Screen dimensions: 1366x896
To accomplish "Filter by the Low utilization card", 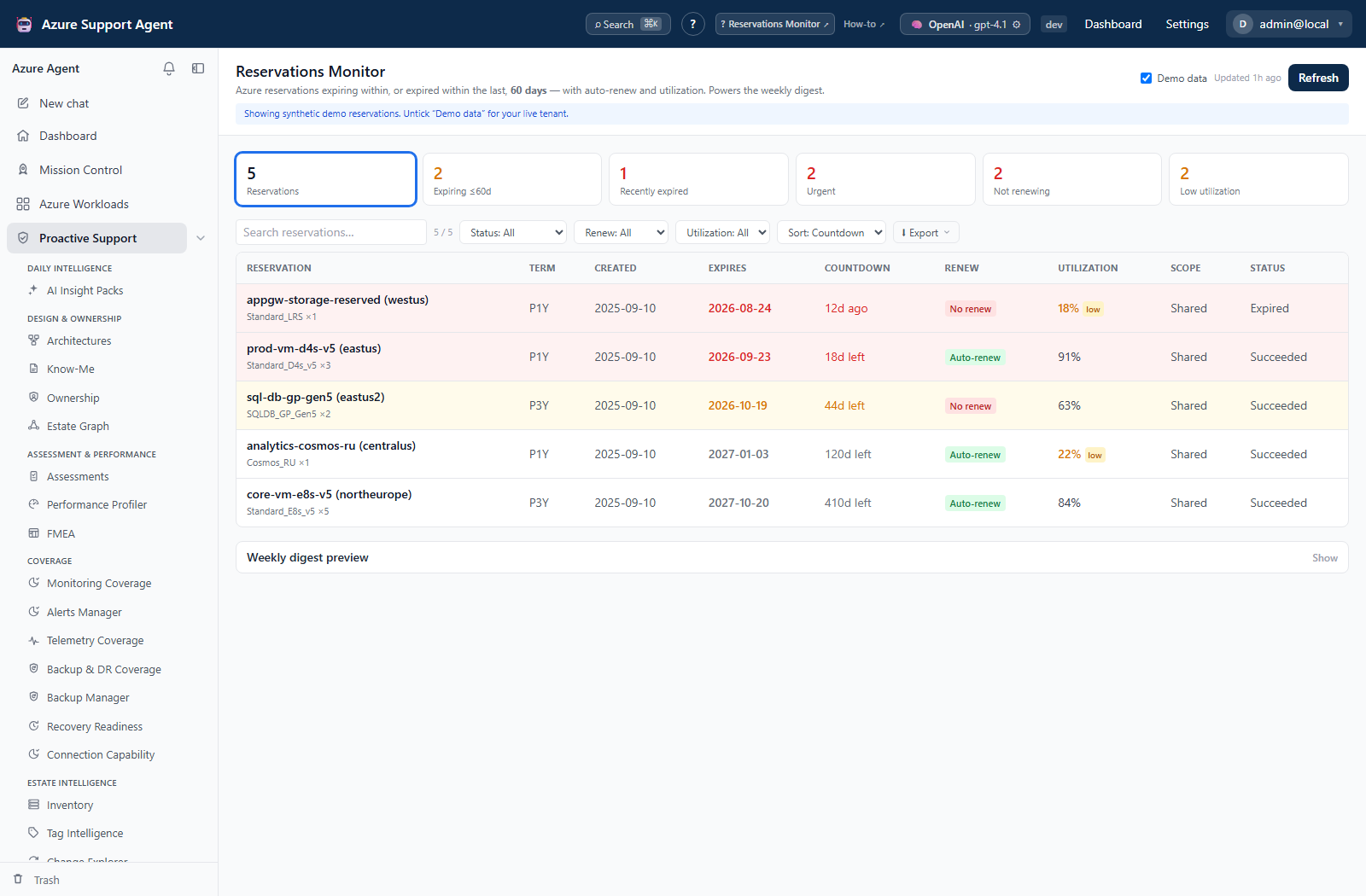I will tap(1258, 179).
